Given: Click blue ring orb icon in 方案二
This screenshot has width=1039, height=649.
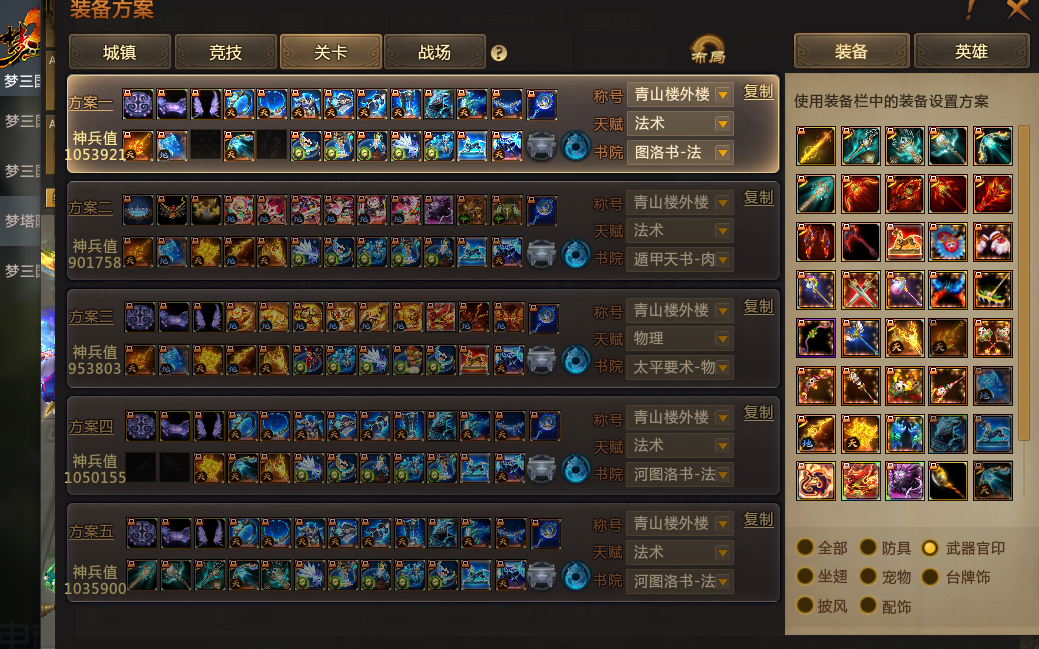Looking at the screenshot, I should (x=575, y=253).
